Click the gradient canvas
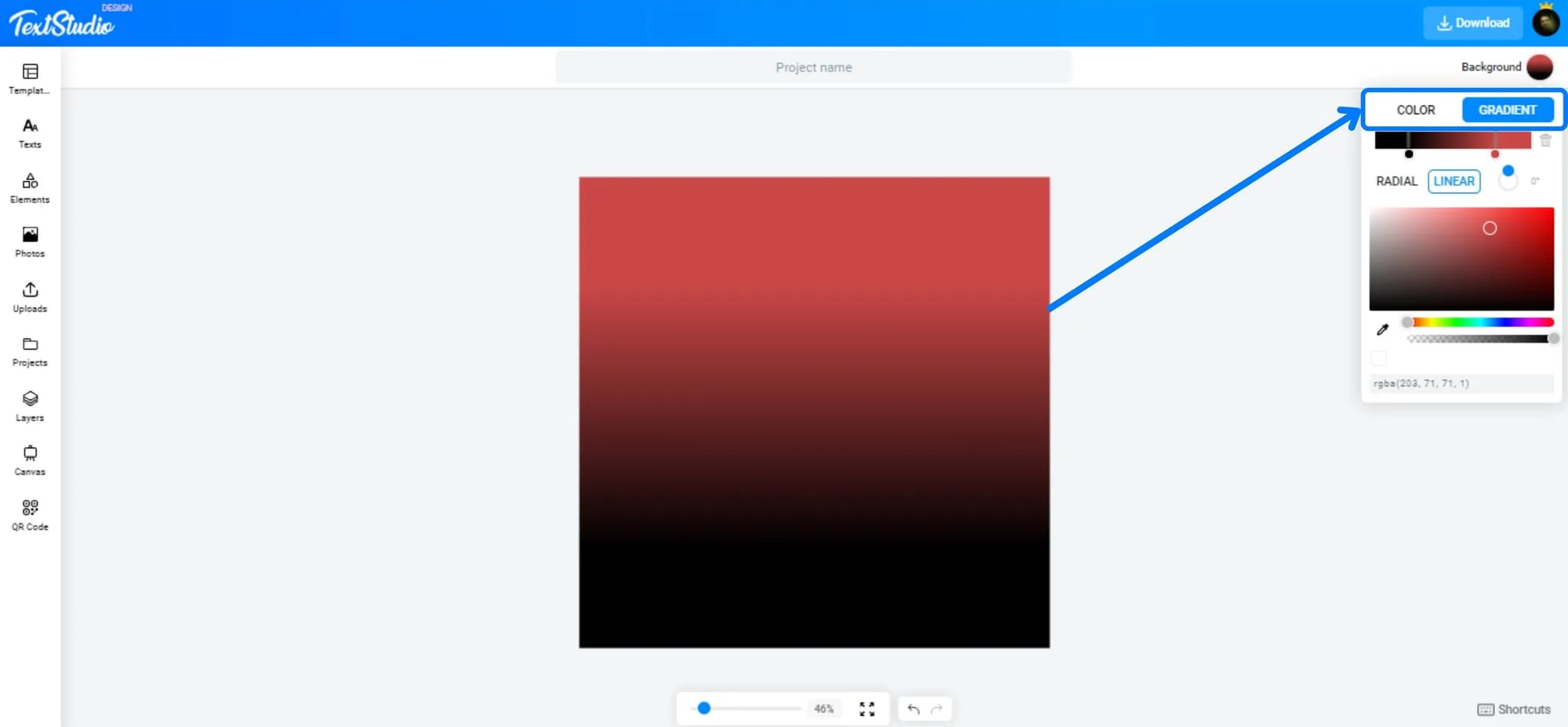This screenshot has height=727, width=1568. coord(814,413)
